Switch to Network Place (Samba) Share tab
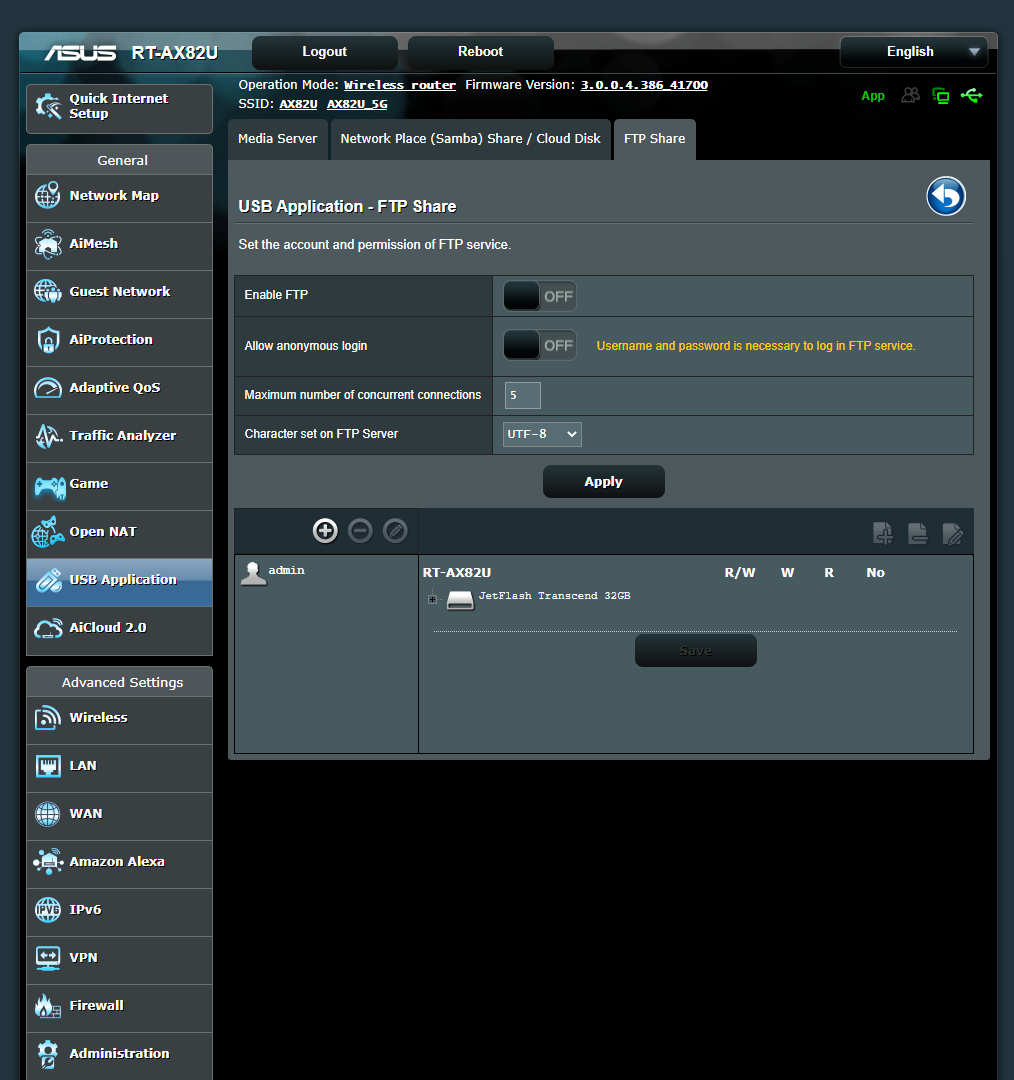 (x=470, y=139)
